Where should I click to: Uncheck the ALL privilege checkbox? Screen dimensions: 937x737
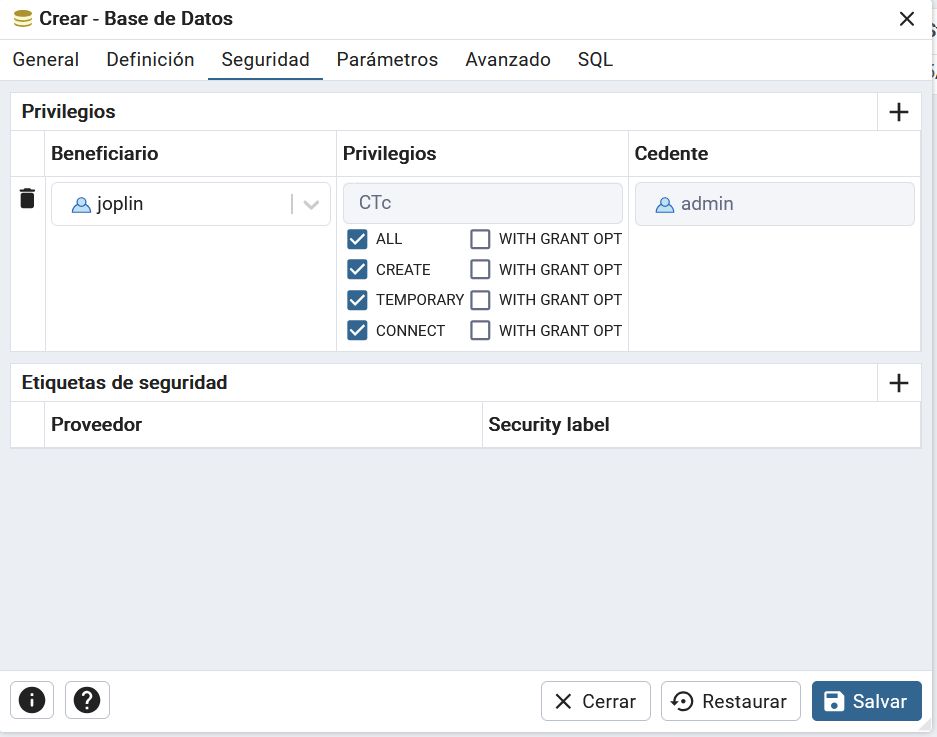pyautogui.click(x=357, y=239)
